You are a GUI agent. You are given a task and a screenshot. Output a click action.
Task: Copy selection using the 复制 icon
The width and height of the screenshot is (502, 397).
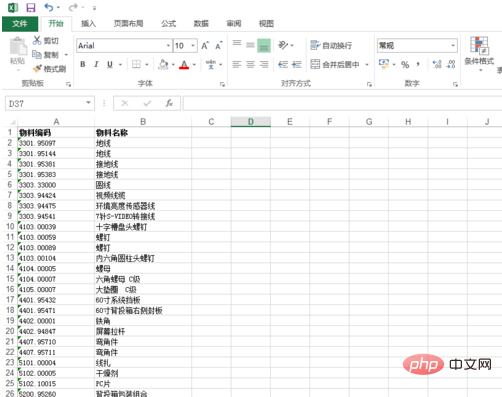pyautogui.click(x=37, y=54)
